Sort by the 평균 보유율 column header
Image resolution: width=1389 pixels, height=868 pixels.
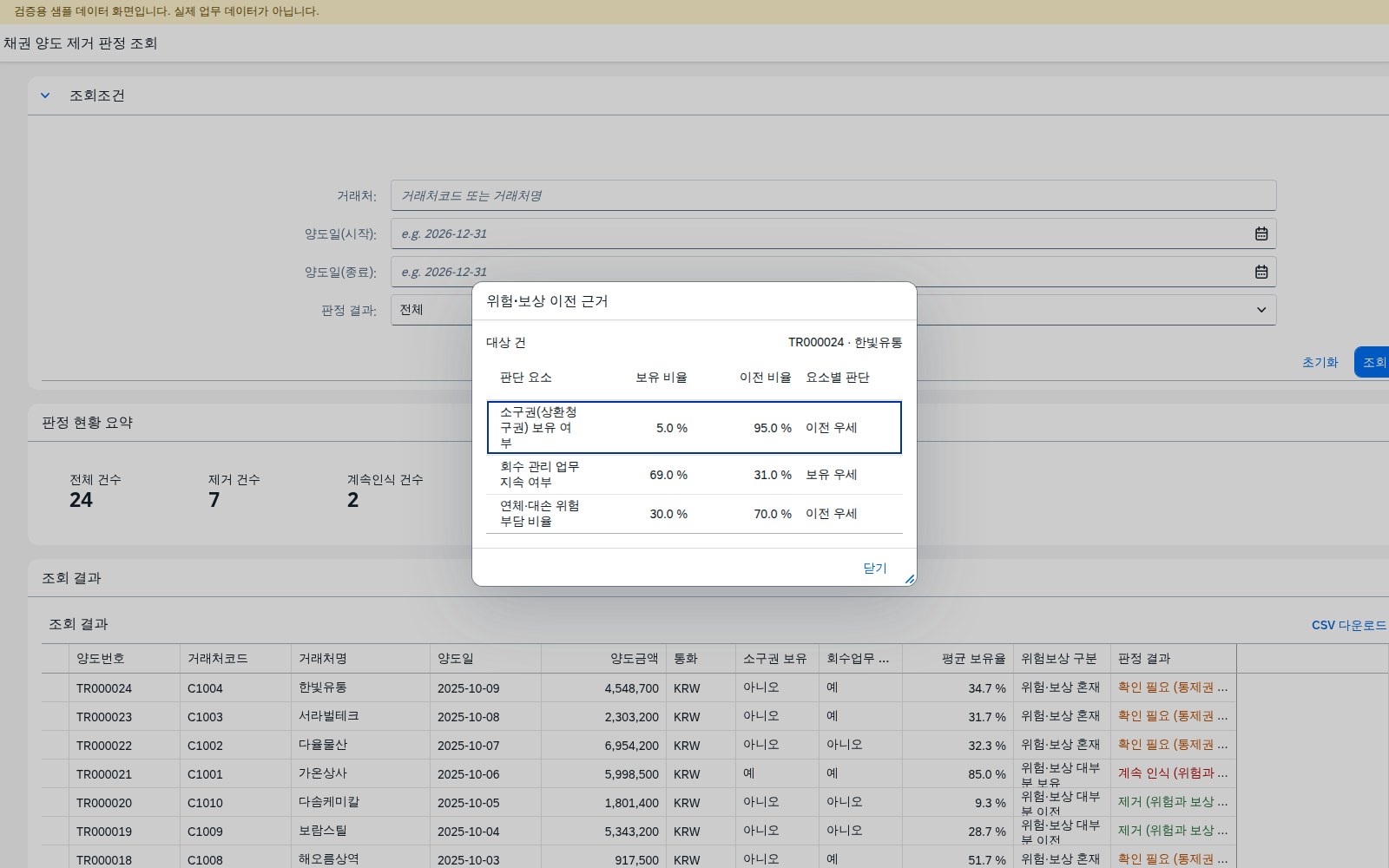point(958,659)
